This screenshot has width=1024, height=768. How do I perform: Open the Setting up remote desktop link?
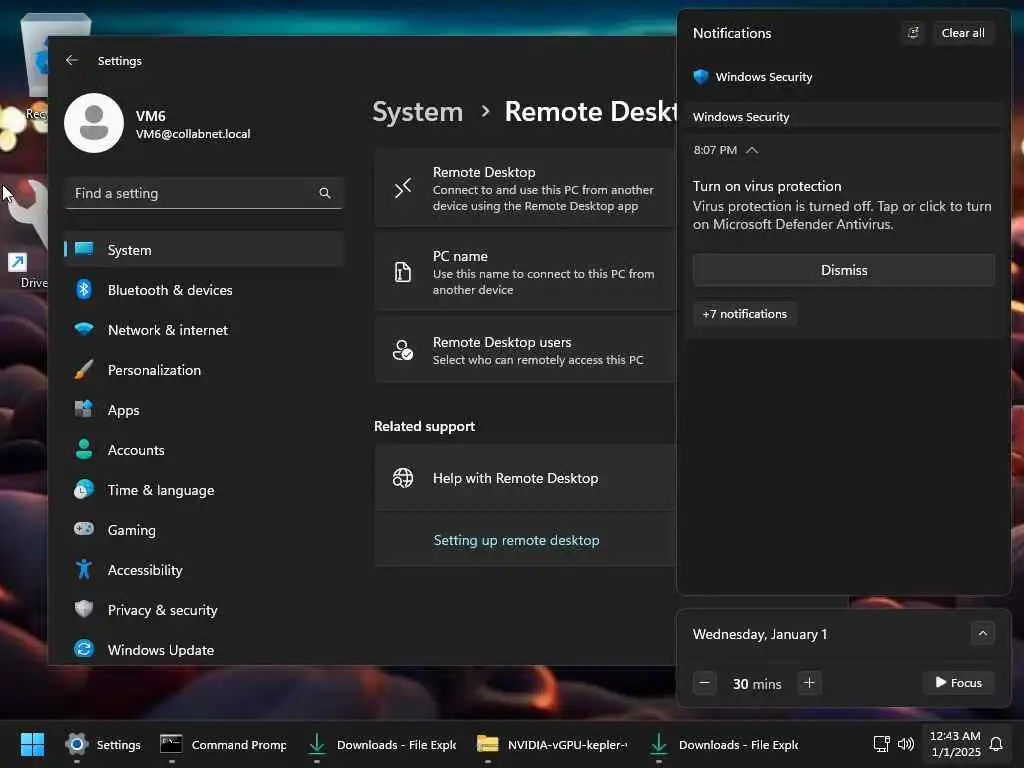(x=516, y=540)
